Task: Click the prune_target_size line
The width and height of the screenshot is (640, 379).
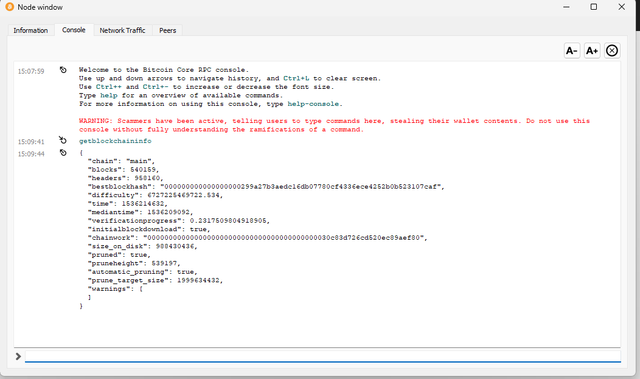Action: pos(155,281)
